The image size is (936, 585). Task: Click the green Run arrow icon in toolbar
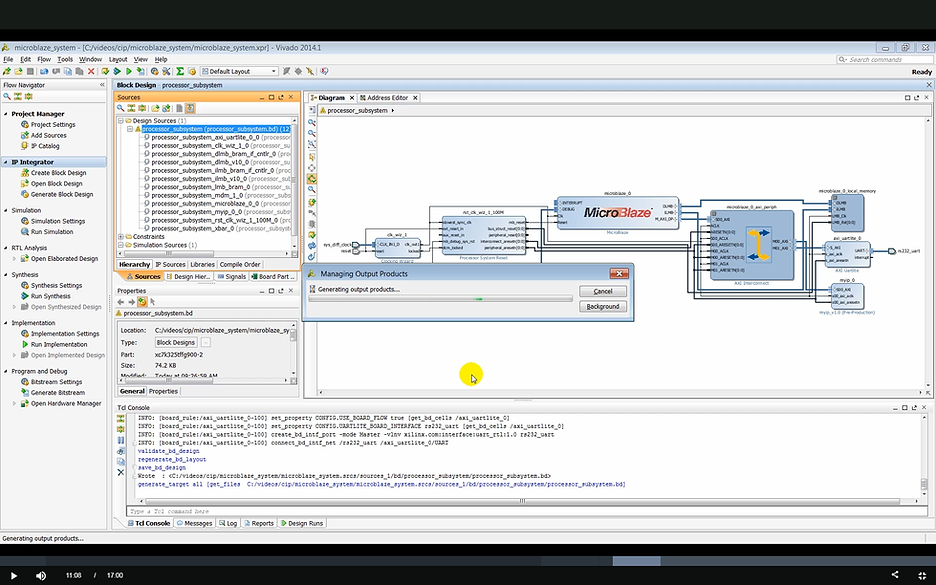coord(127,71)
